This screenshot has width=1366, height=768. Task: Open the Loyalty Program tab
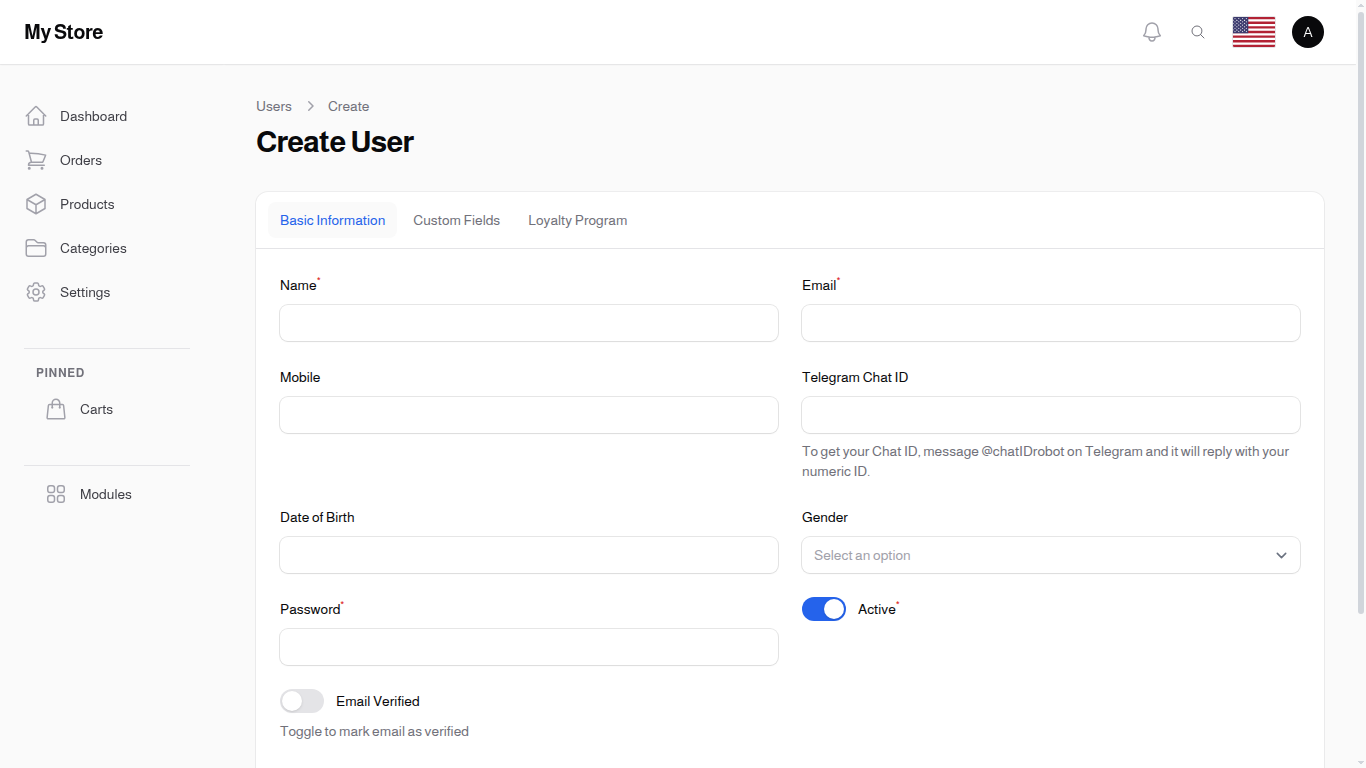(577, 220)
